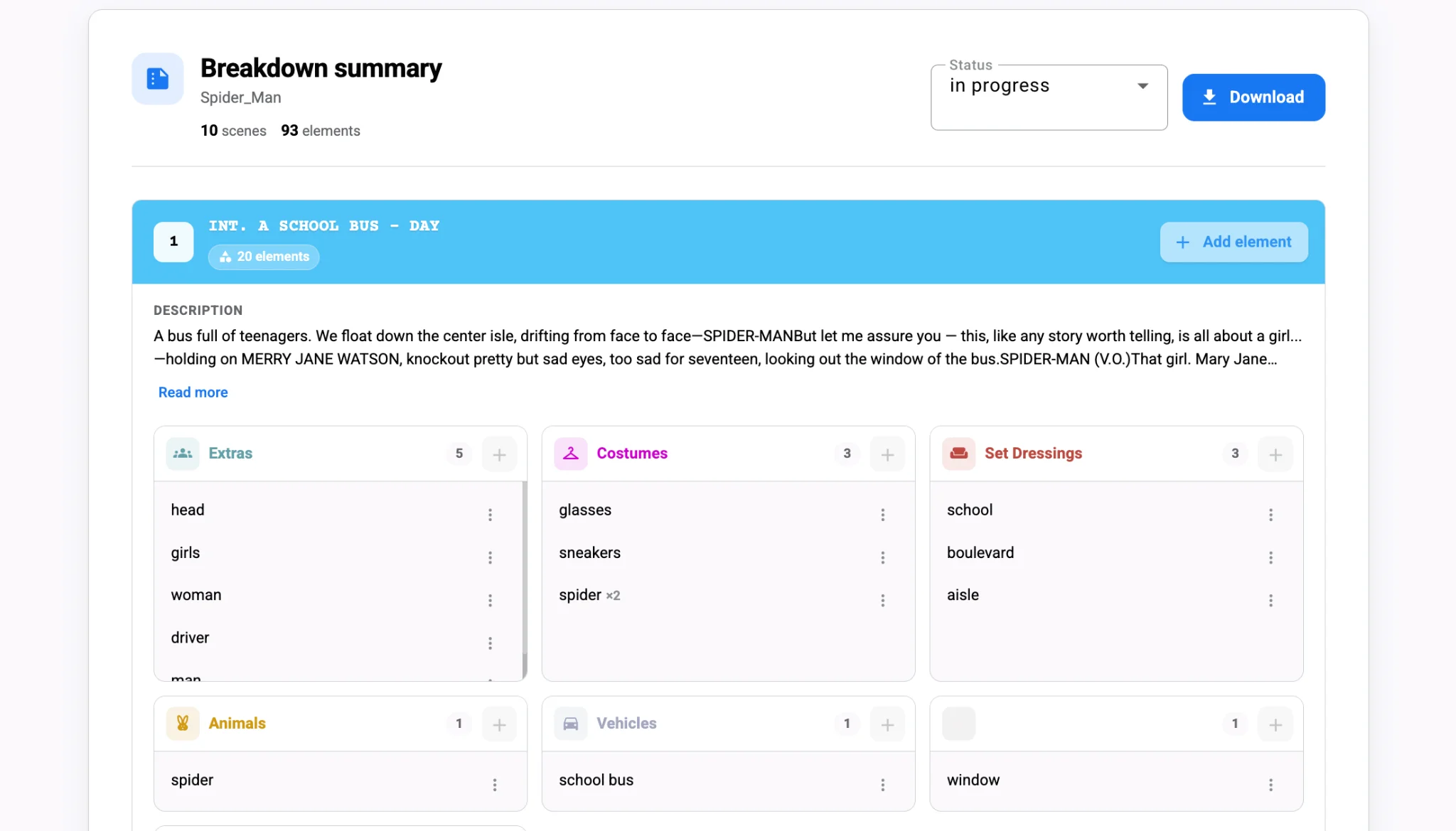This screenshot has width=1456, height=831.
Task: Open options menu for school
Action: coord(1271,515)
